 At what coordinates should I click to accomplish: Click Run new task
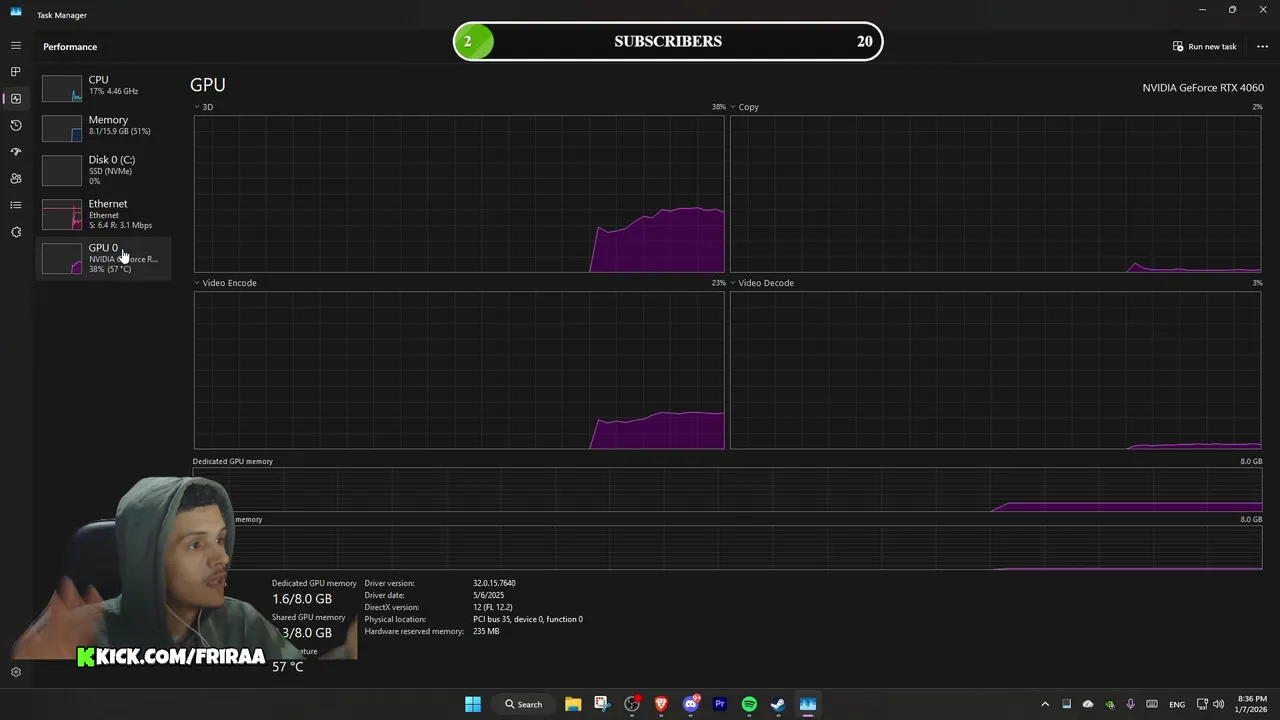[1205, 46]
